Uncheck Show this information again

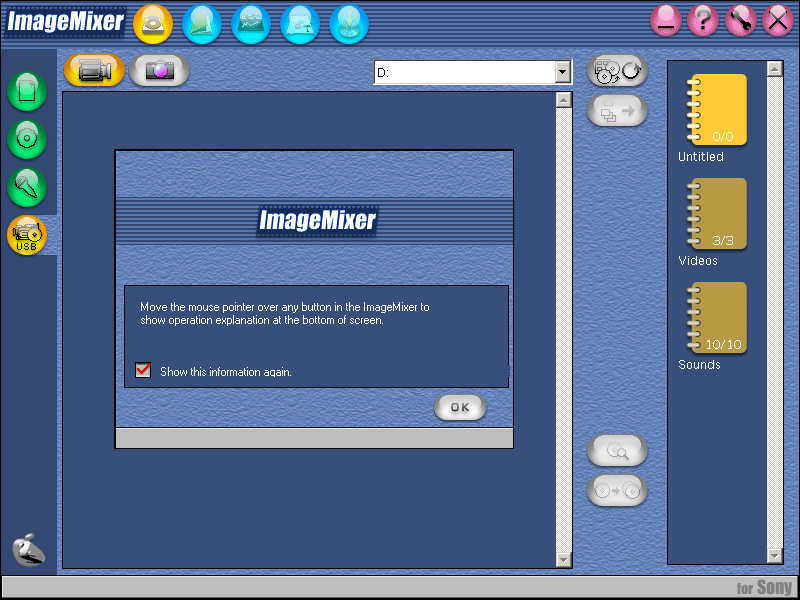click(x=143, y=370)
